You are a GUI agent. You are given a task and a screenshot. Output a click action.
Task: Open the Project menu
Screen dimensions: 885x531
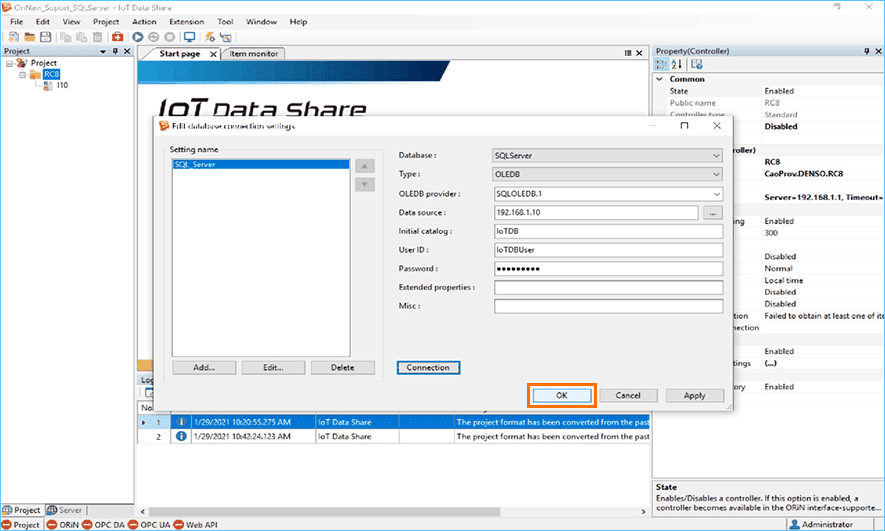click(106, 21)
